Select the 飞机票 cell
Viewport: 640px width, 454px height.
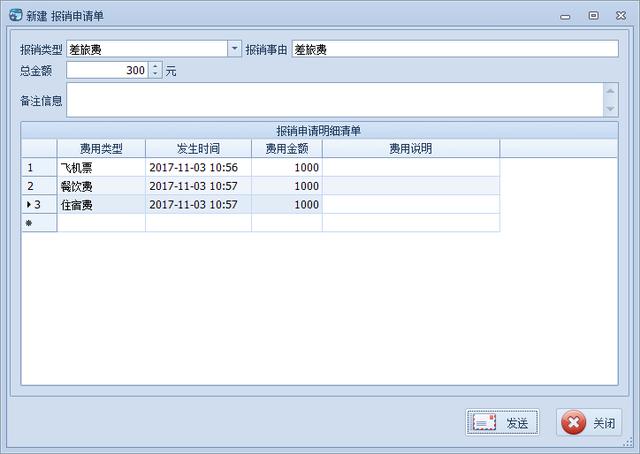pos(101,167)
